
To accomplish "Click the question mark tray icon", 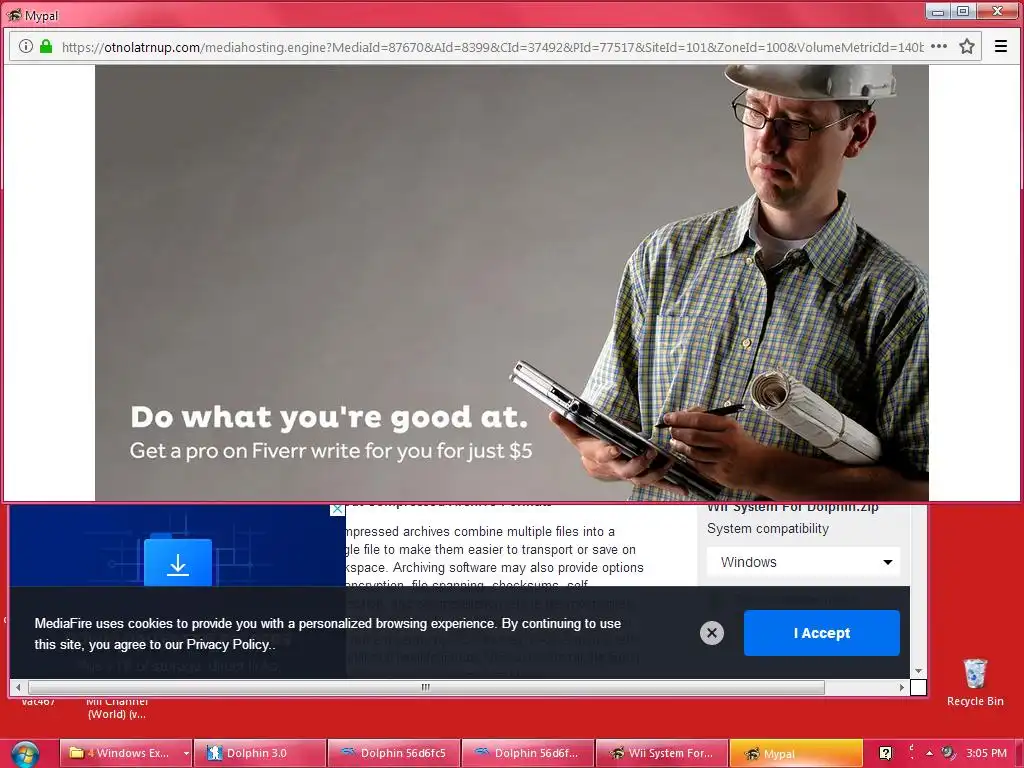I will pos(886,753).
